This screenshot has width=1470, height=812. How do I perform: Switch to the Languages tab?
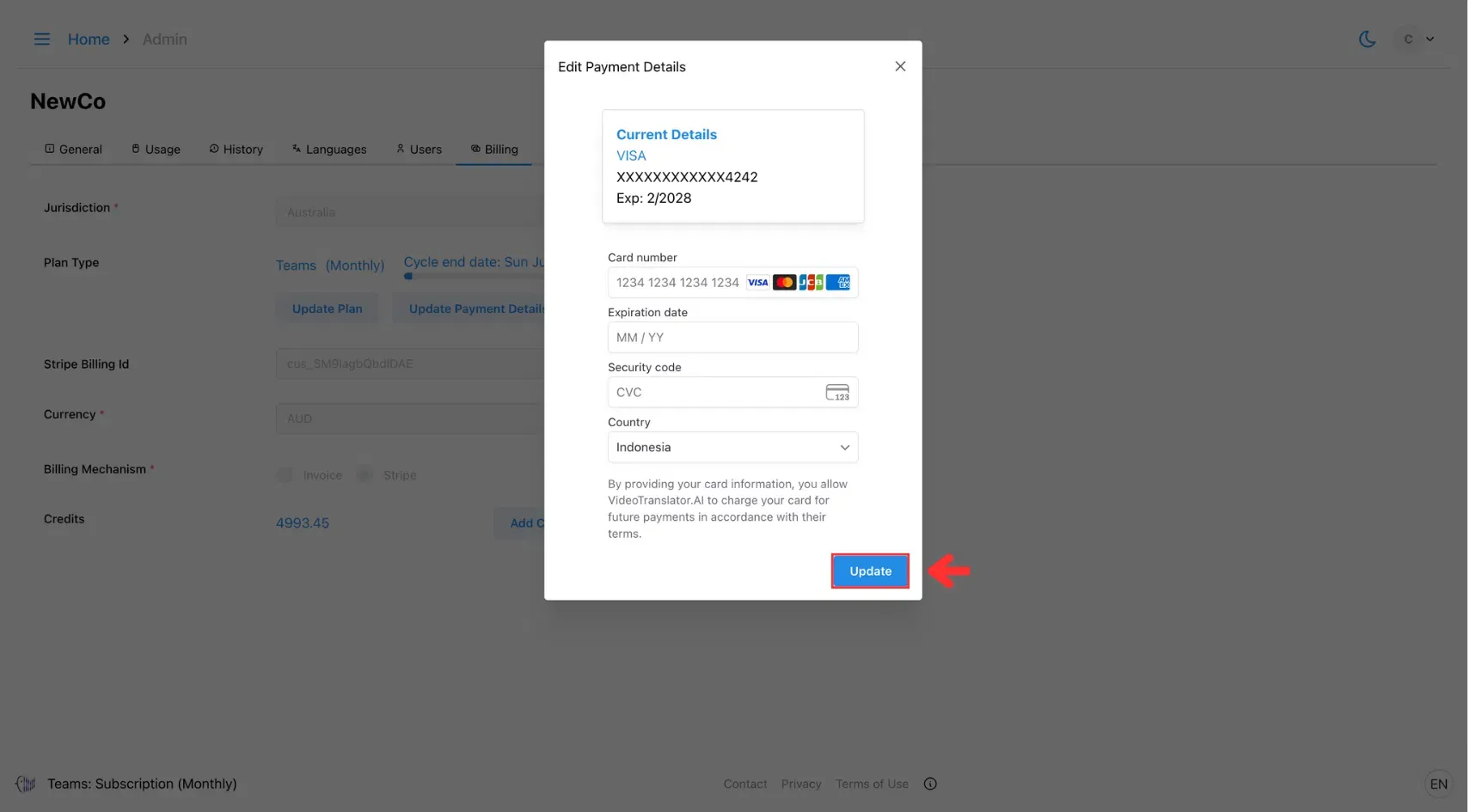coord(329,149)
